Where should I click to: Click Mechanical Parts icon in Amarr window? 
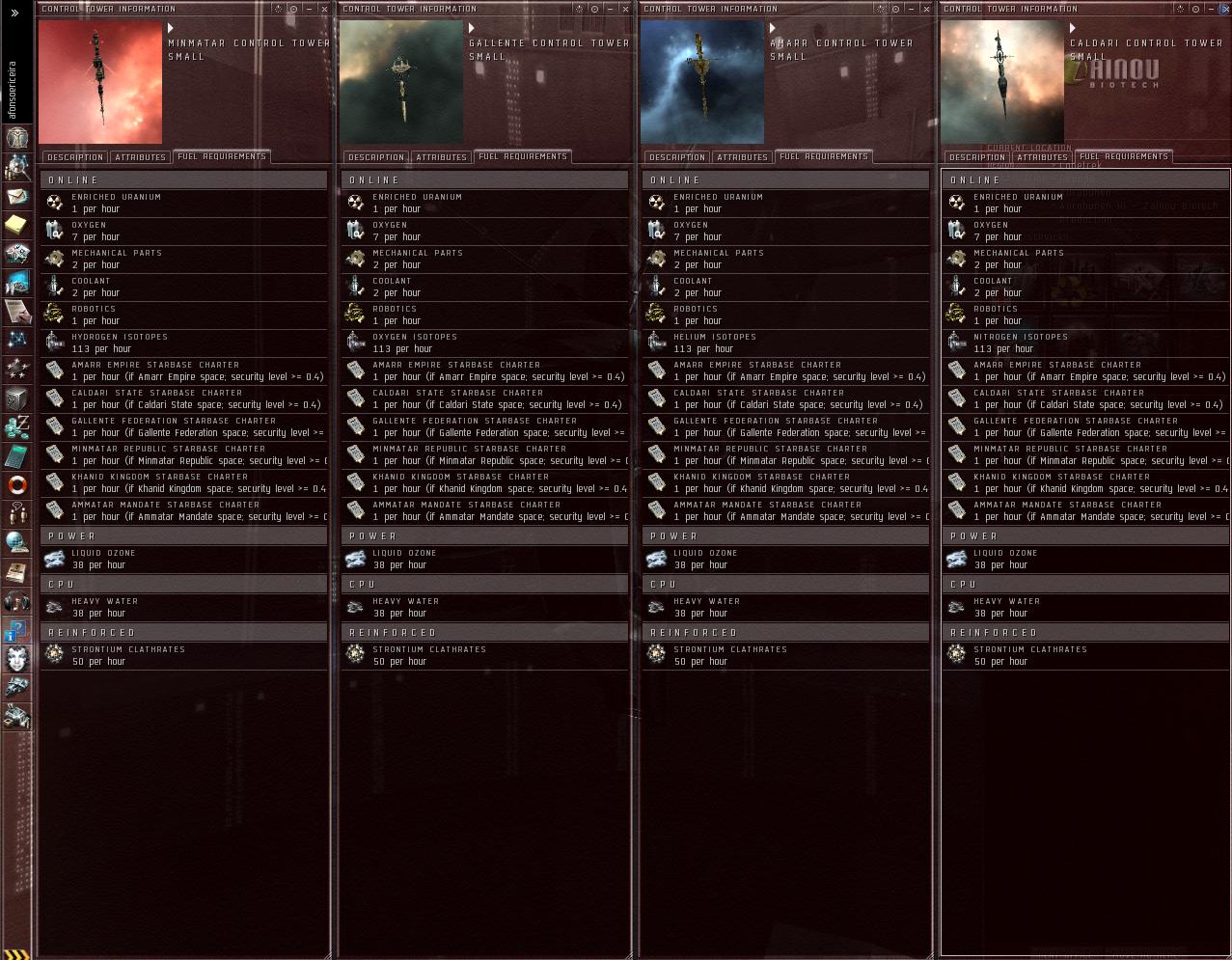[x=657, y=259]
